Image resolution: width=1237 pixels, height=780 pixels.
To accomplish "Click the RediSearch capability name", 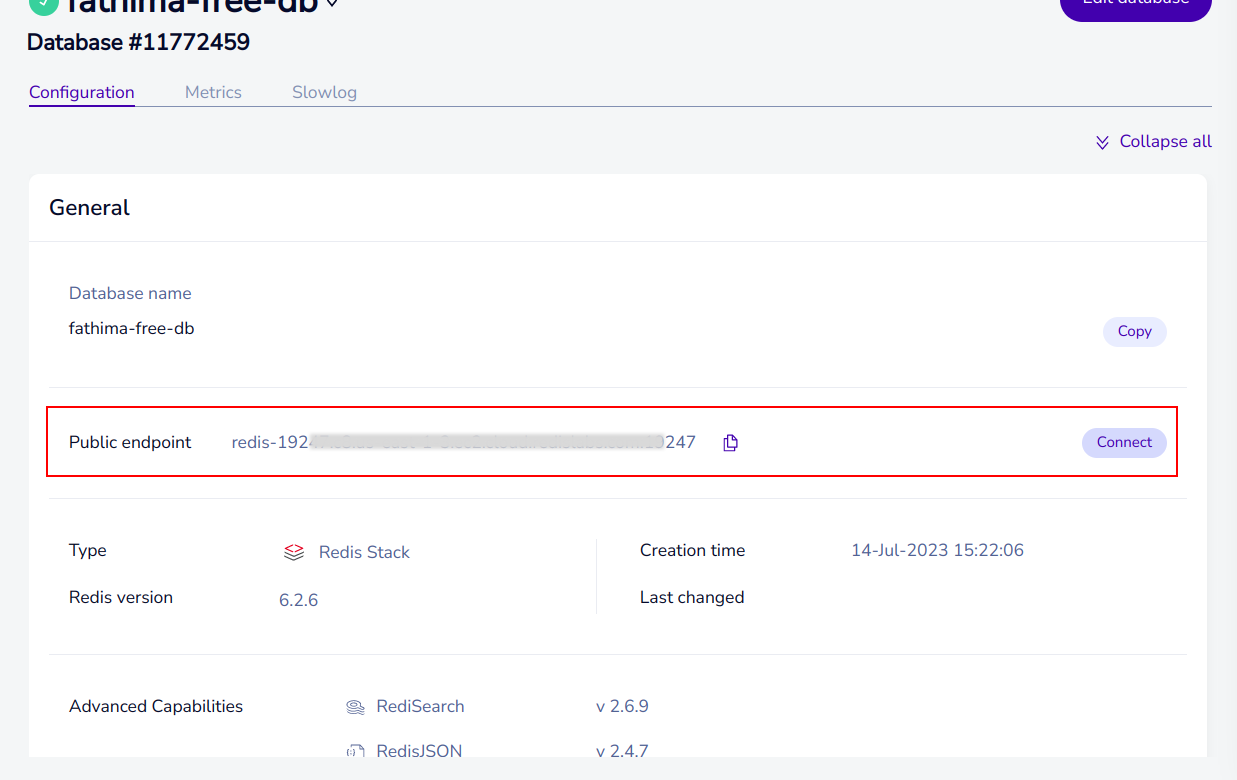I will (420, 706).
